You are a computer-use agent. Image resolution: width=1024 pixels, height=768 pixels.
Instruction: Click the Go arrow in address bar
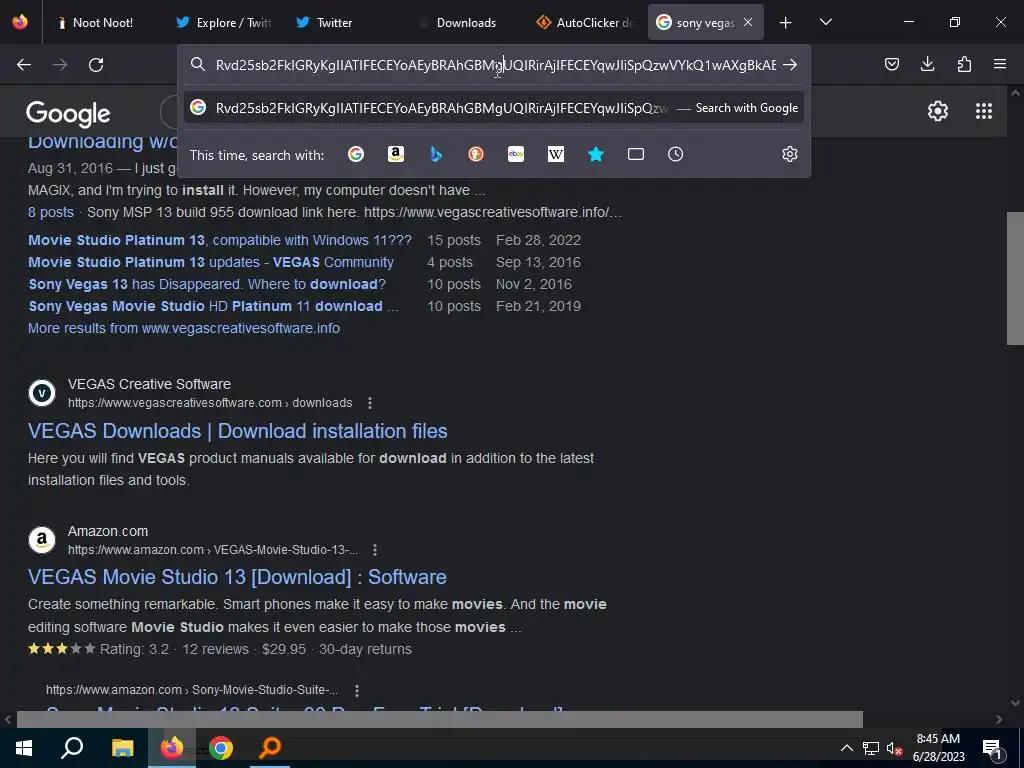tap(790, 65)
